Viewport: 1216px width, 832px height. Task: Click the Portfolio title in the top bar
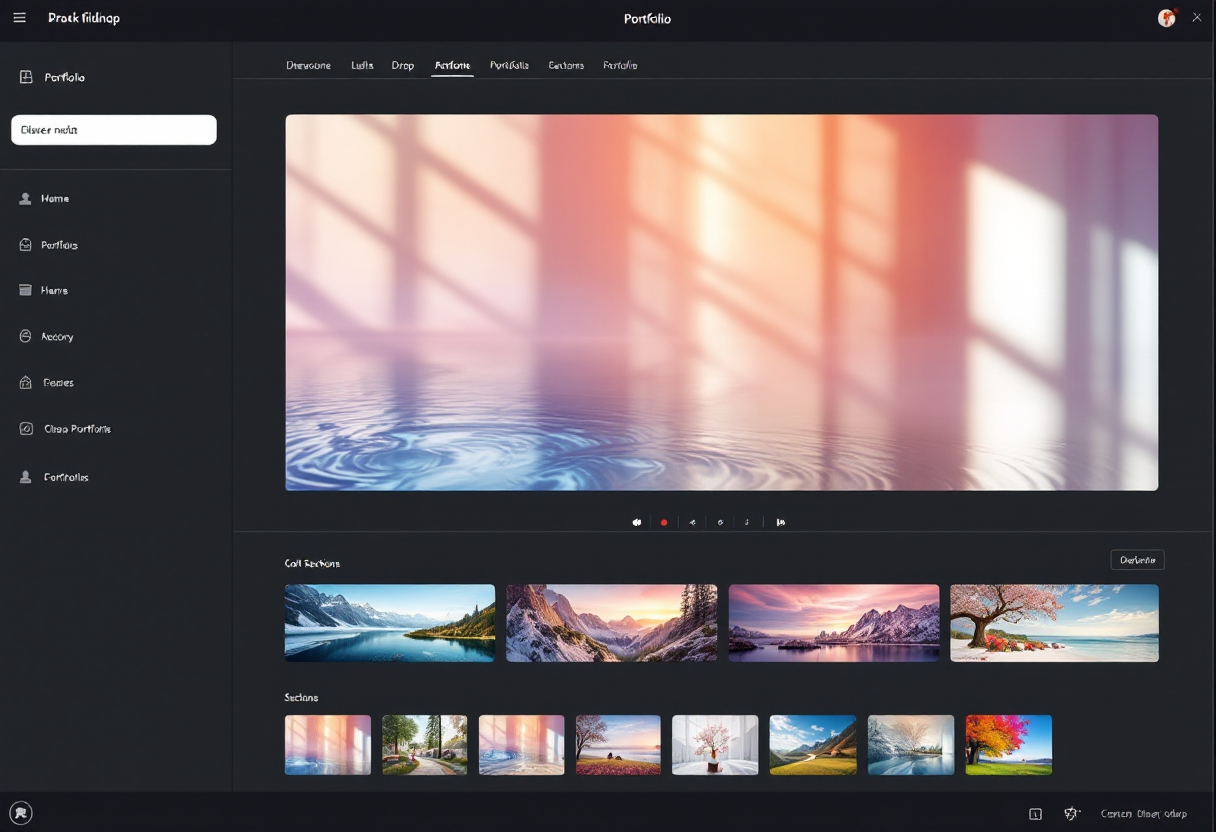click(x=648, y=18)
